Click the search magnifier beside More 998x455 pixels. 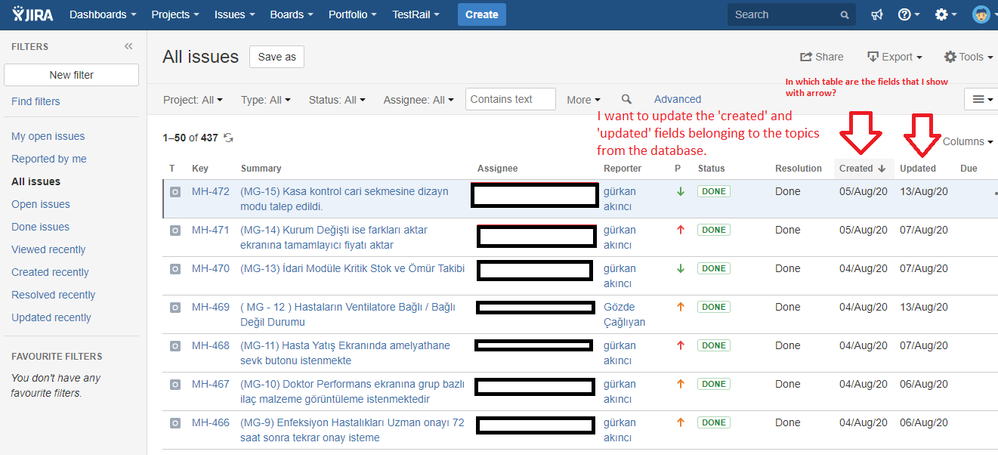[626, 99]
